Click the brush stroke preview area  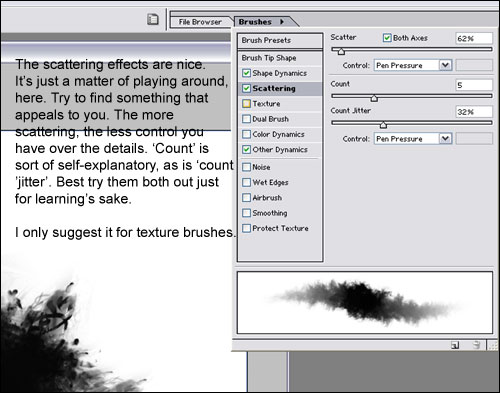tap(365, 302)
